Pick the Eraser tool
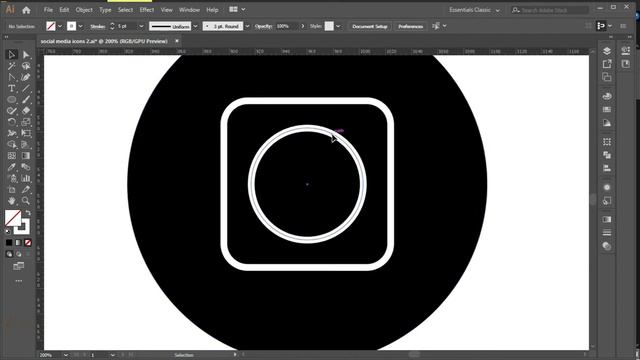Viewport: 640px width, 360px height. point(26,111)
